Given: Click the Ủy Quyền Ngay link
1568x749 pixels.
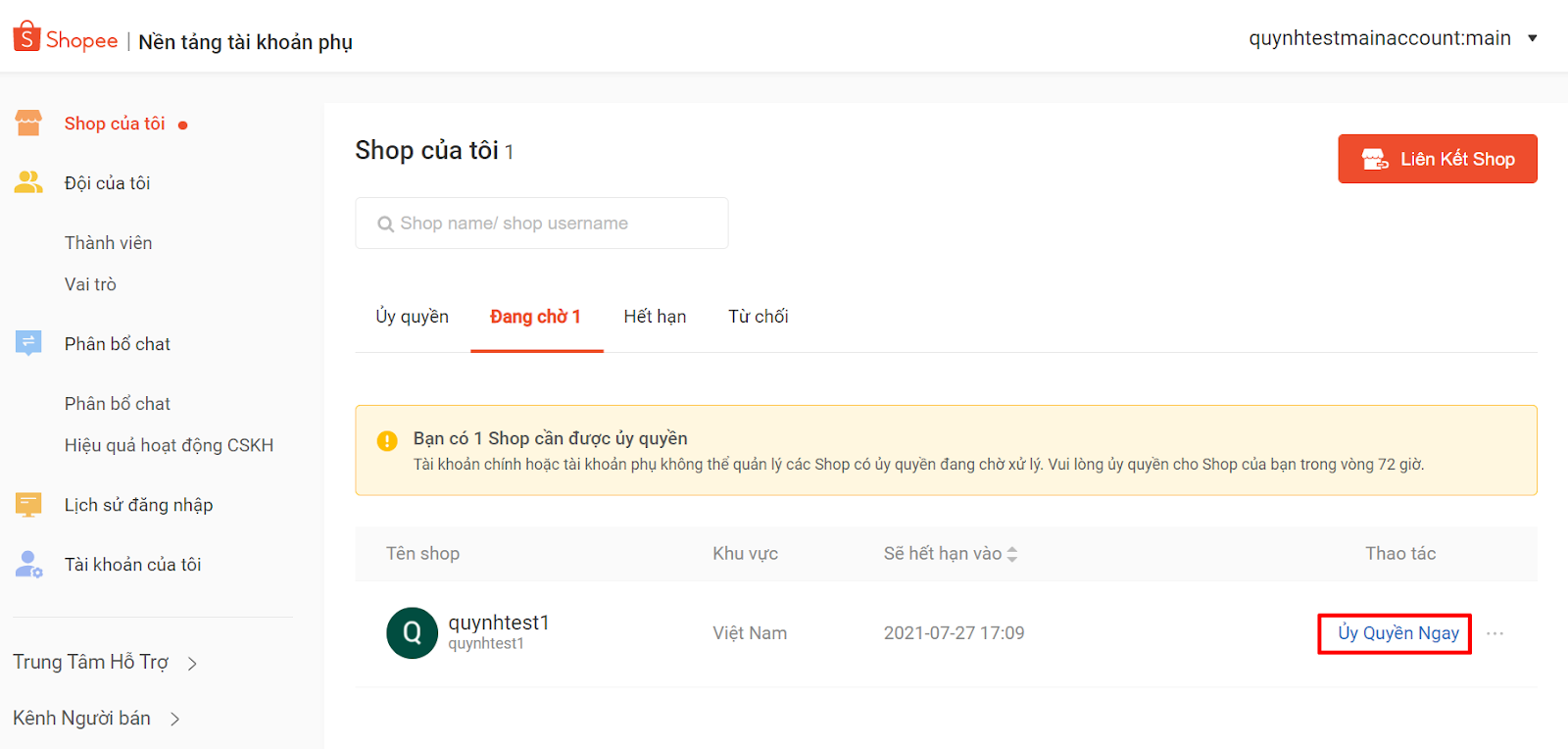Looking at the screenshot, I should [x=1397, y=633].
